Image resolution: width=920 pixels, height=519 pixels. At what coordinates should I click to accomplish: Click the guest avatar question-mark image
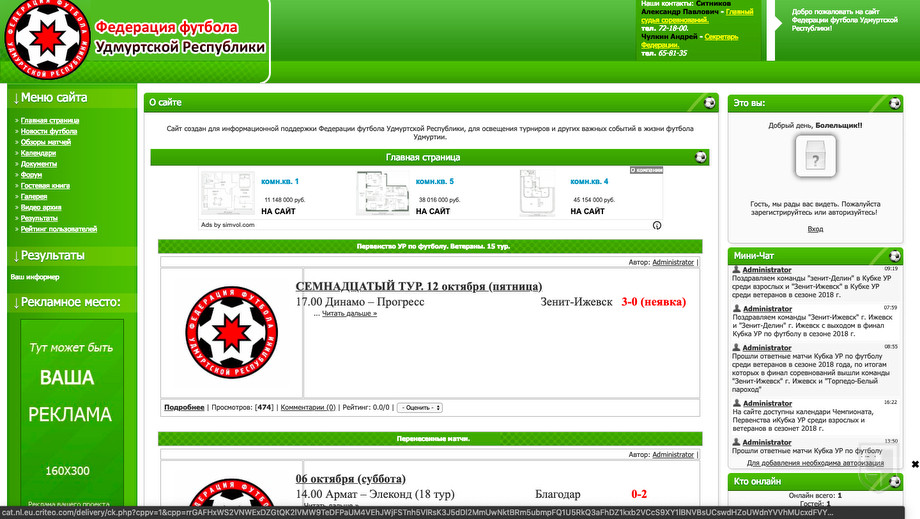815,156
